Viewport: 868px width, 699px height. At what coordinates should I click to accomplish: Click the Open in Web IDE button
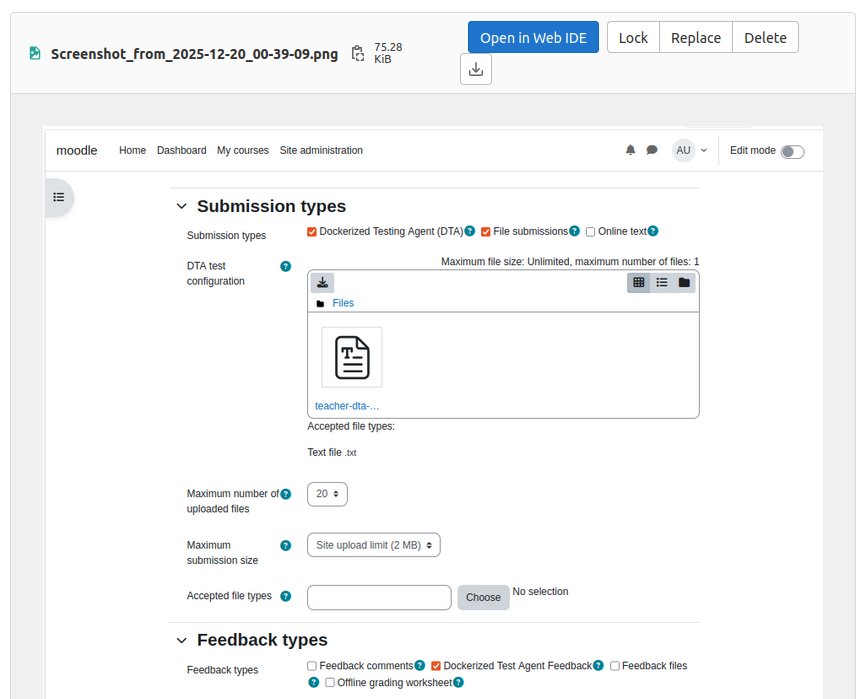pyautogui.click(x=533, y=37)
